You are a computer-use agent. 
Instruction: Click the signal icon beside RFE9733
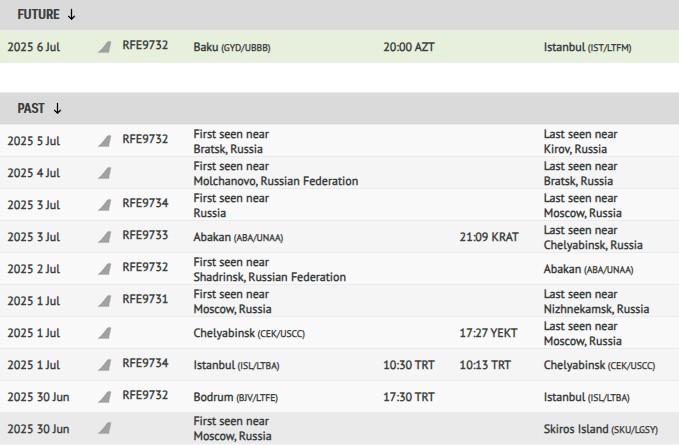click(104, 237)
